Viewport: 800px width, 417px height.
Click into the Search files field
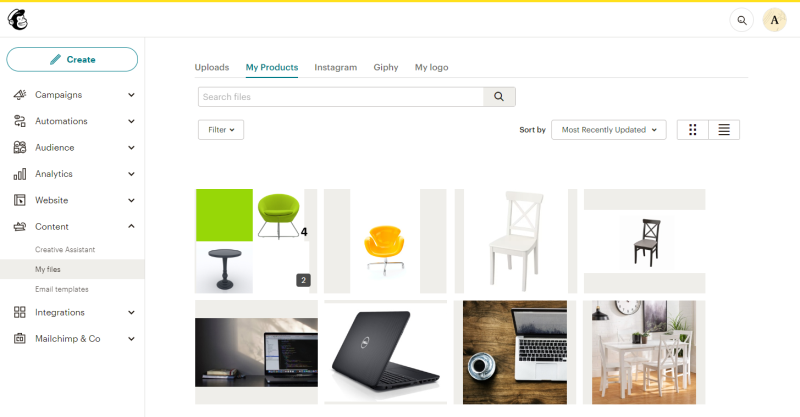click(x=341, y=96)
